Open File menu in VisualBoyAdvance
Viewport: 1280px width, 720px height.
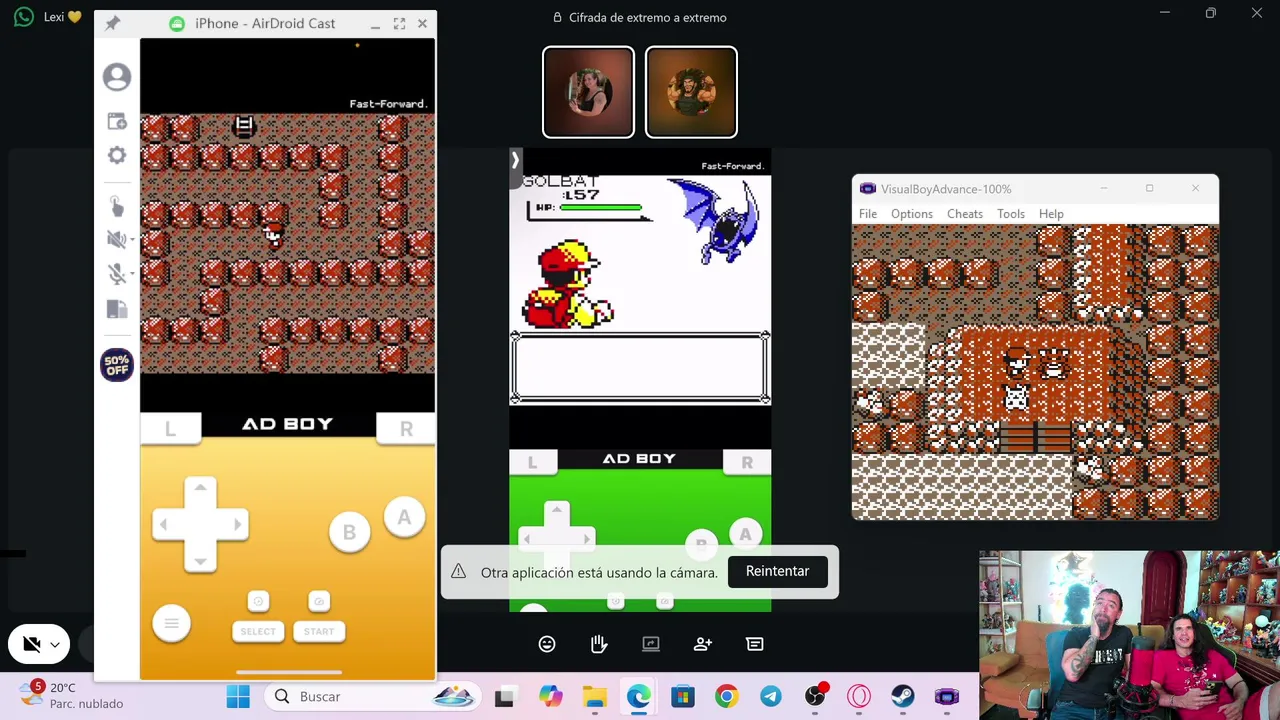click(x=868, y=214)
